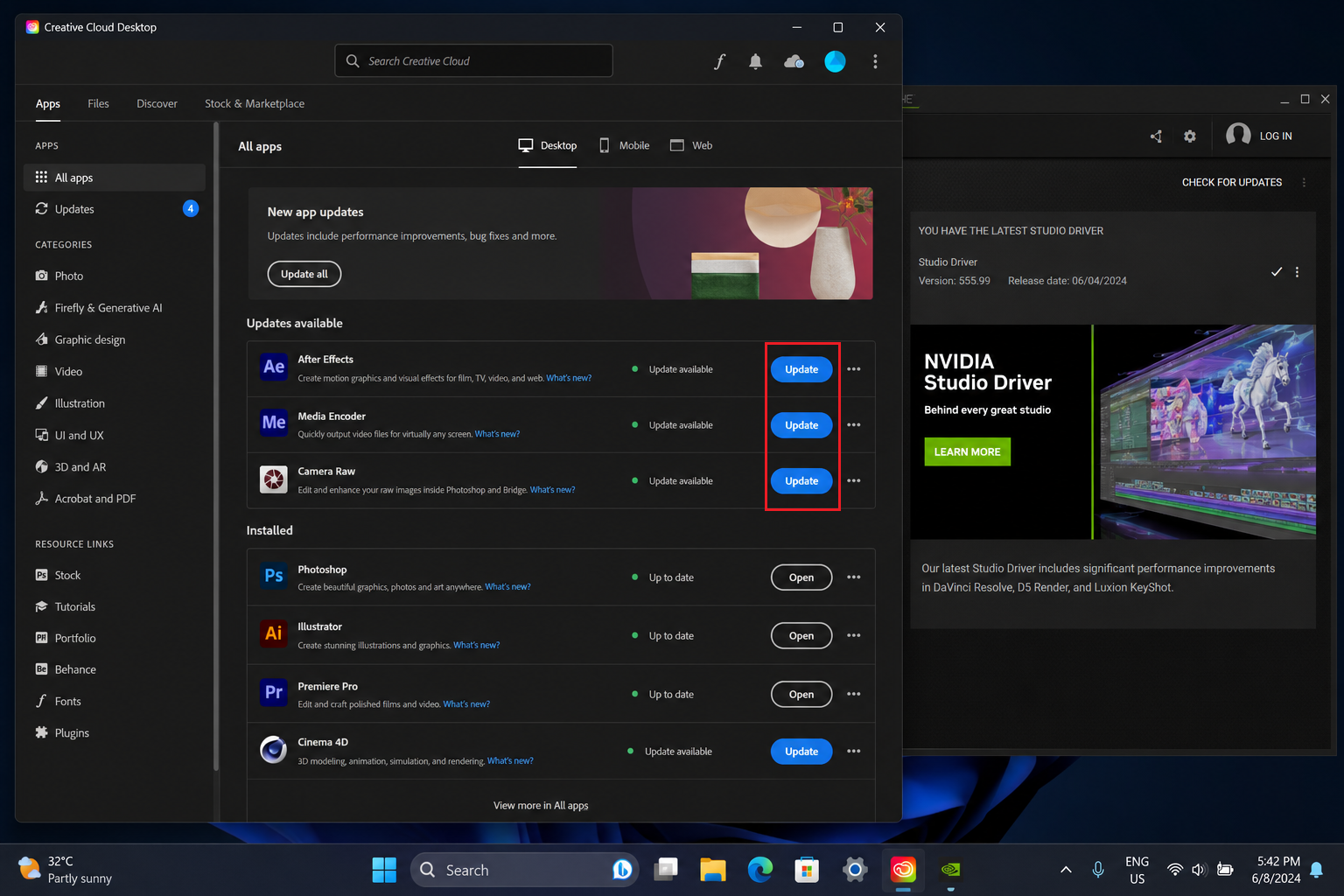1344x896 pixels.
Task: Open What's new link for Premiere Pro
Action: click(466, 704)
